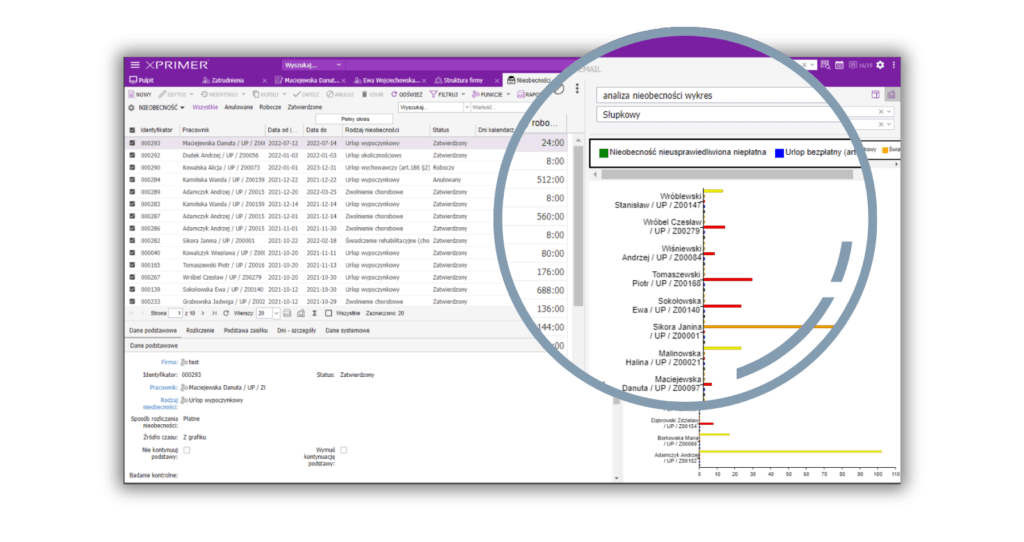Uncheck the row 000293 checkbox
This screenshot has height=542, width=1024.
pyautogui.click(x=132, y=143)
